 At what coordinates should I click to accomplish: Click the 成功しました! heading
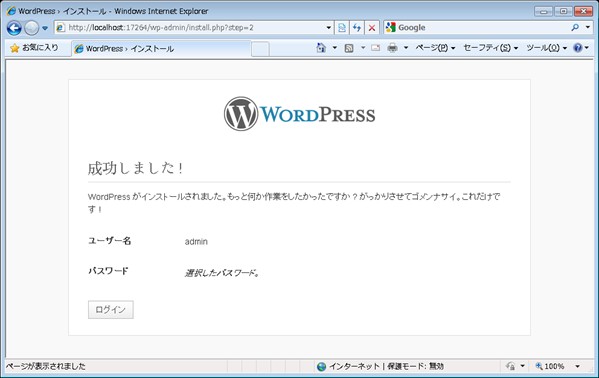tap(136, 168)
